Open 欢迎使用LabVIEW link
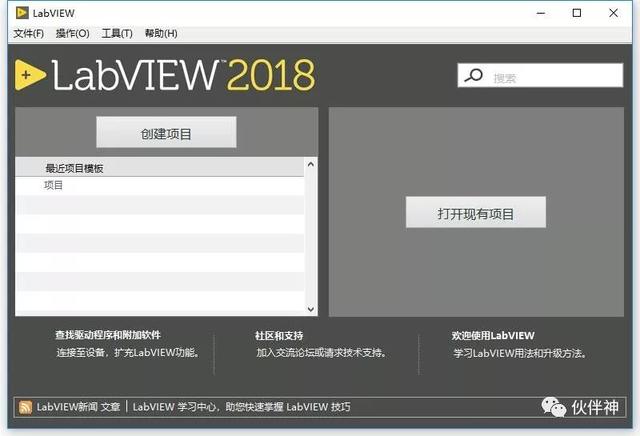Viewport: 640px width, 436px height. point(493,336)
